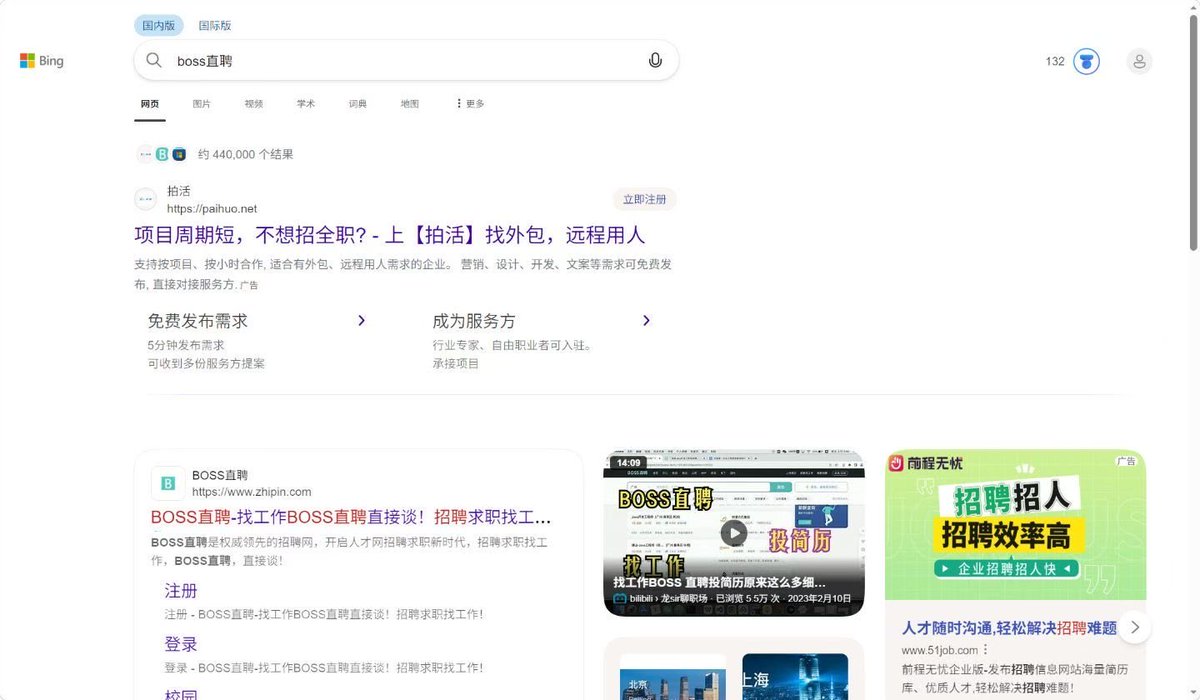The image size is (1200, 700).
Task: Open the user account profile icon
Action: coord(1139,61)
